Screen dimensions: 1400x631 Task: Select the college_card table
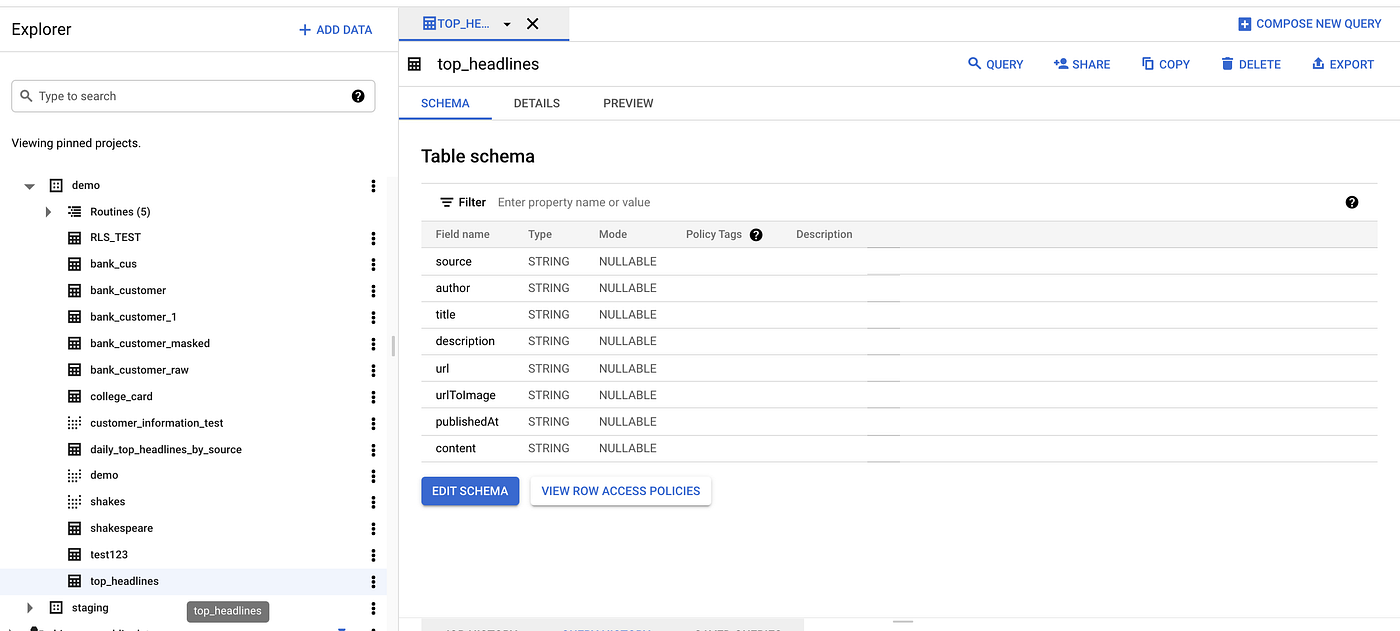click(x=121, y=396)
